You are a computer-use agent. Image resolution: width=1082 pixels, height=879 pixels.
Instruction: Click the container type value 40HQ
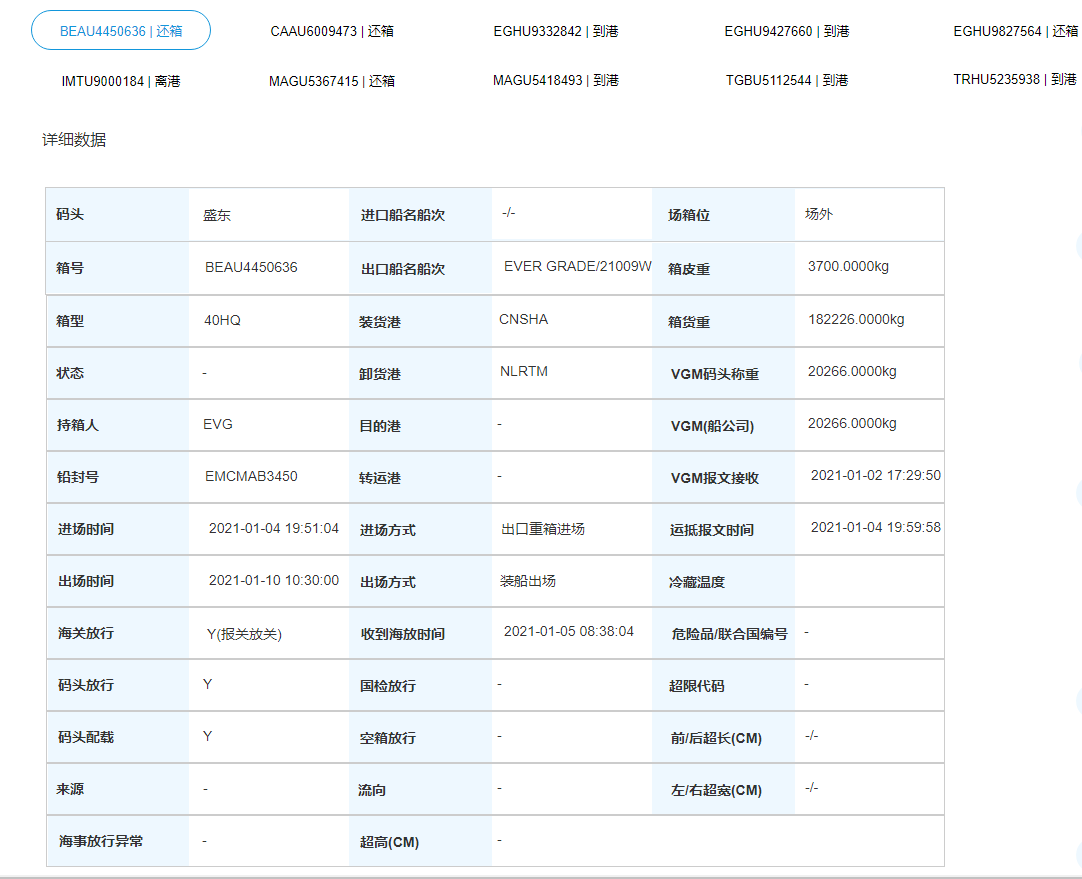point(222,320)
